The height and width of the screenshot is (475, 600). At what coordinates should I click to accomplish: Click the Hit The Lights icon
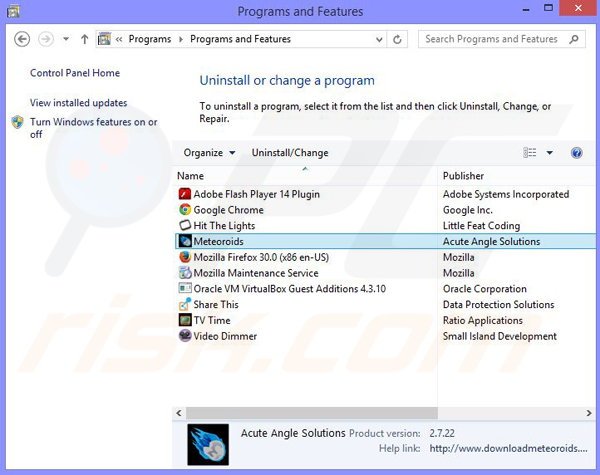[185, 225]
